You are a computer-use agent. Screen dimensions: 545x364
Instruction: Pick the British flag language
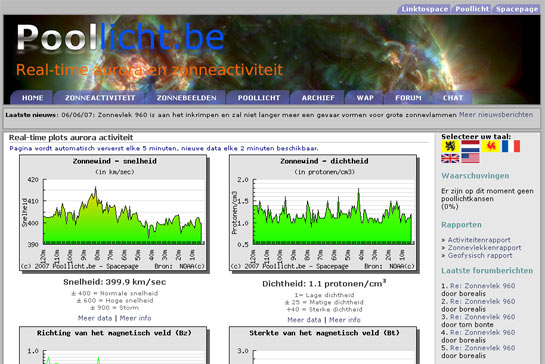coord(450,158)
